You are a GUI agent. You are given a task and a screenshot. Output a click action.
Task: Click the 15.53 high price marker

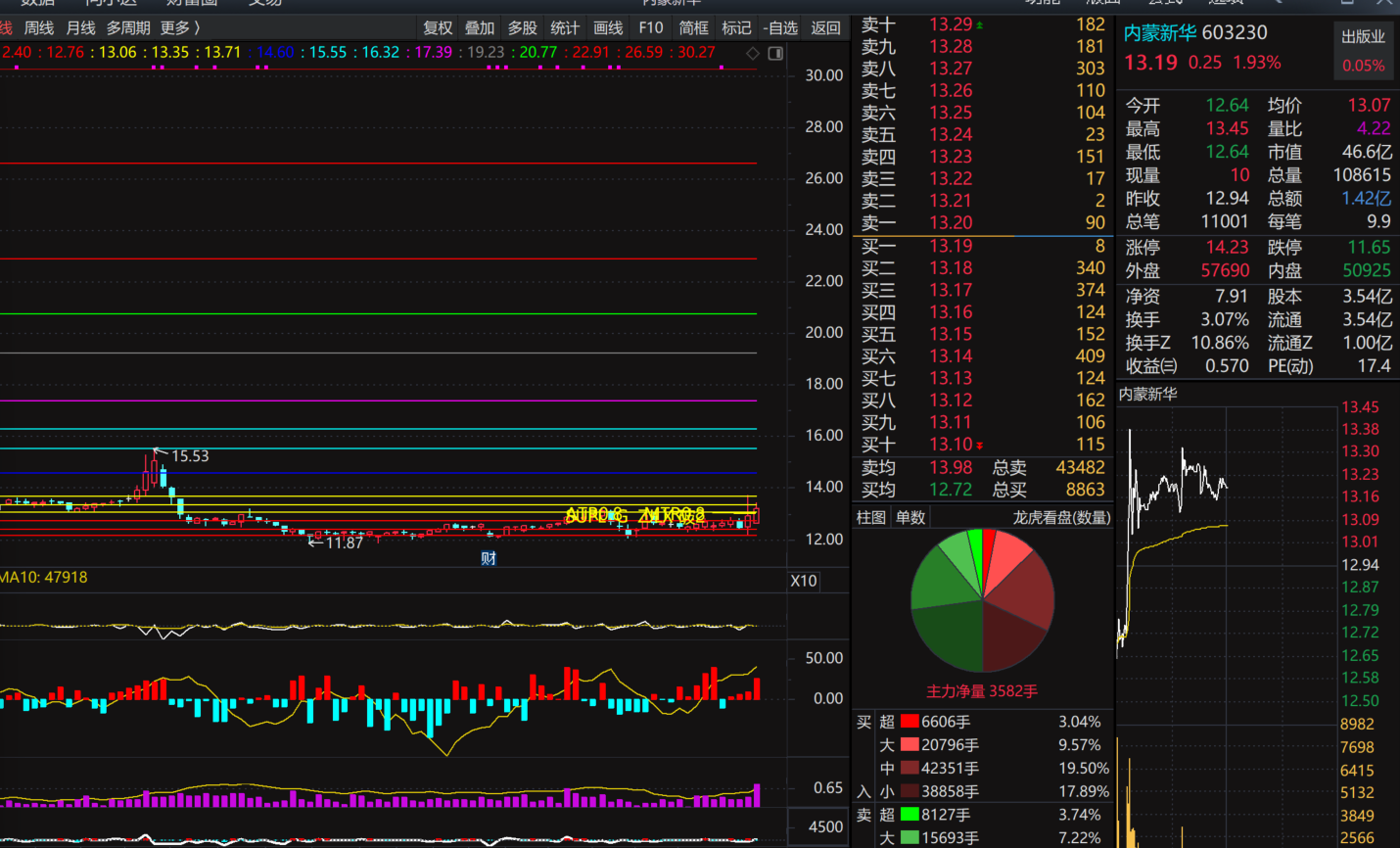pyautogui.click(x=189, y=456)
